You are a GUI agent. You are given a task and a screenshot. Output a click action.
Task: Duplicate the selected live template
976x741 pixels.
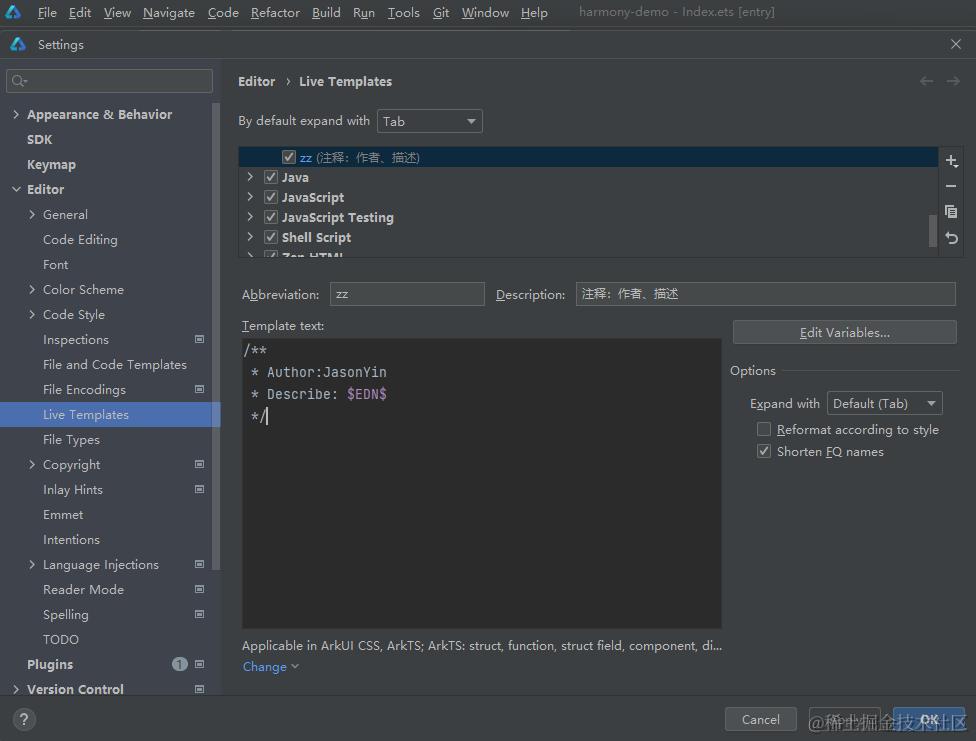tap(951, 212)
